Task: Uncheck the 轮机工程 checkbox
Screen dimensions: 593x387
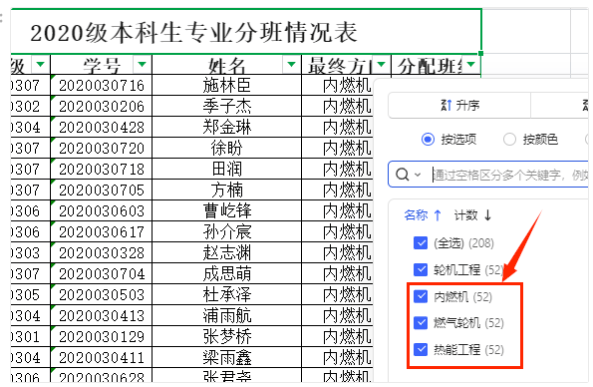Action: click(421, 270)
